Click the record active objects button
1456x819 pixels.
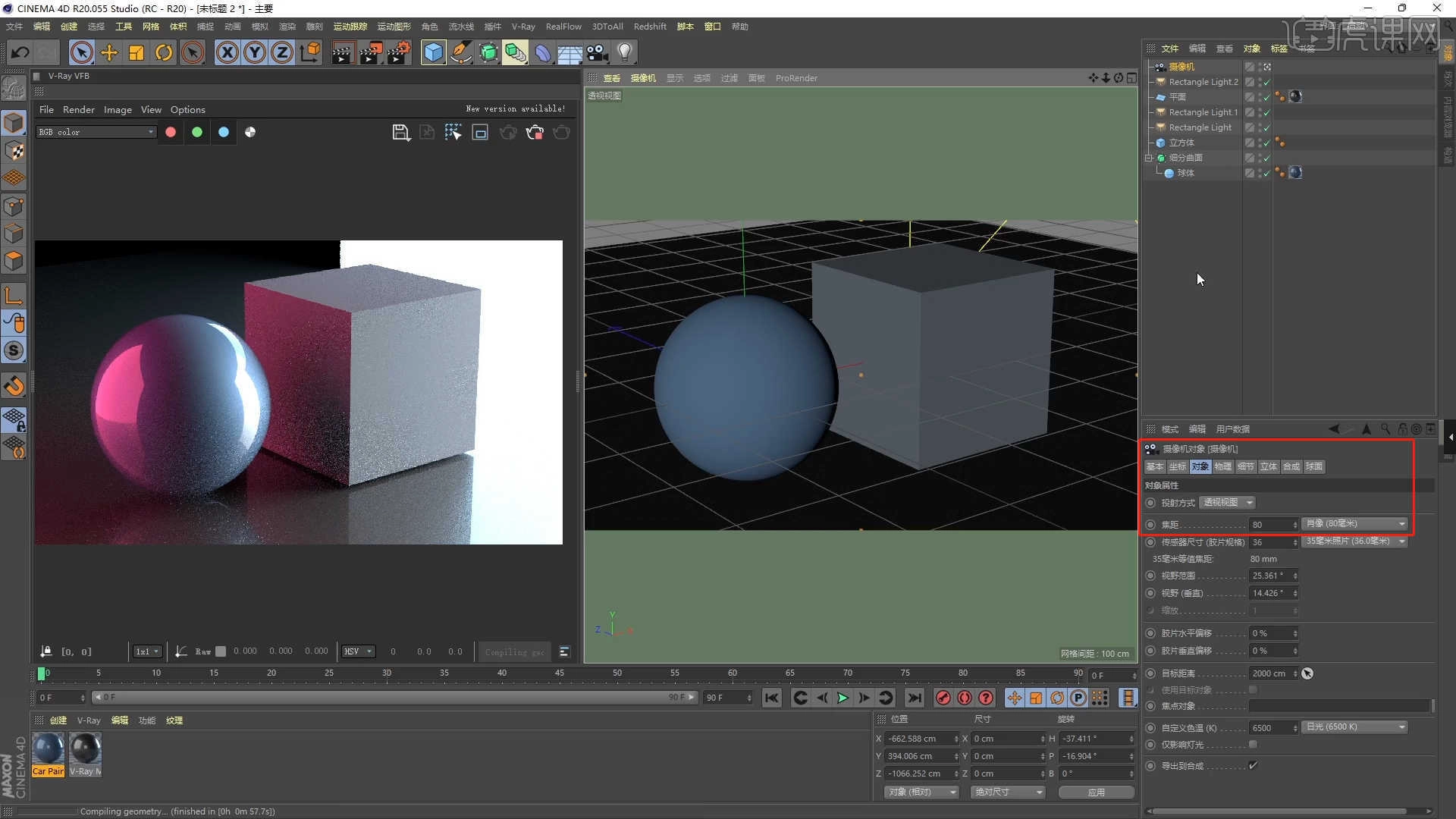[943, 698]
